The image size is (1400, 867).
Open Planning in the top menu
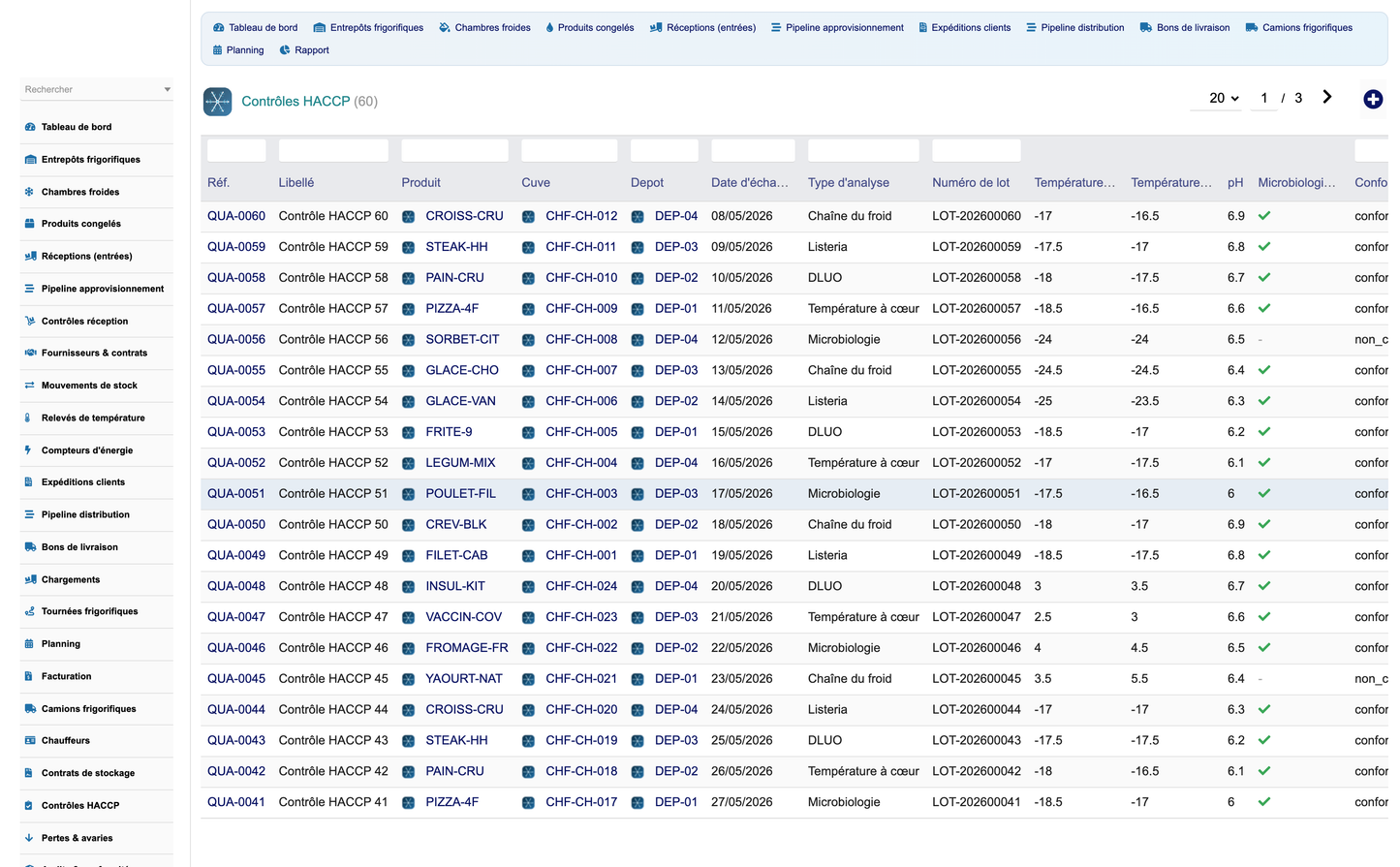(238, 50)
